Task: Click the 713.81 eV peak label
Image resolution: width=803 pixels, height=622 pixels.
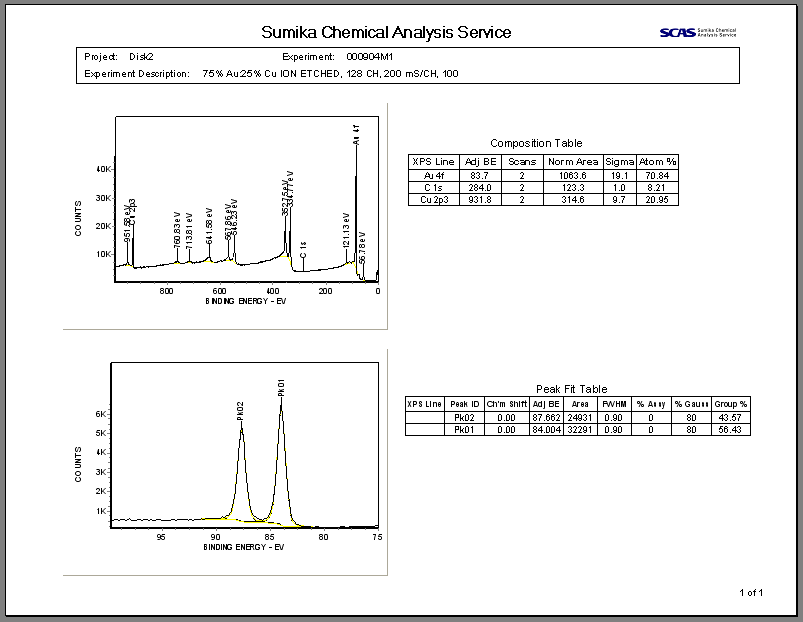Action: (x=189, y=231)
